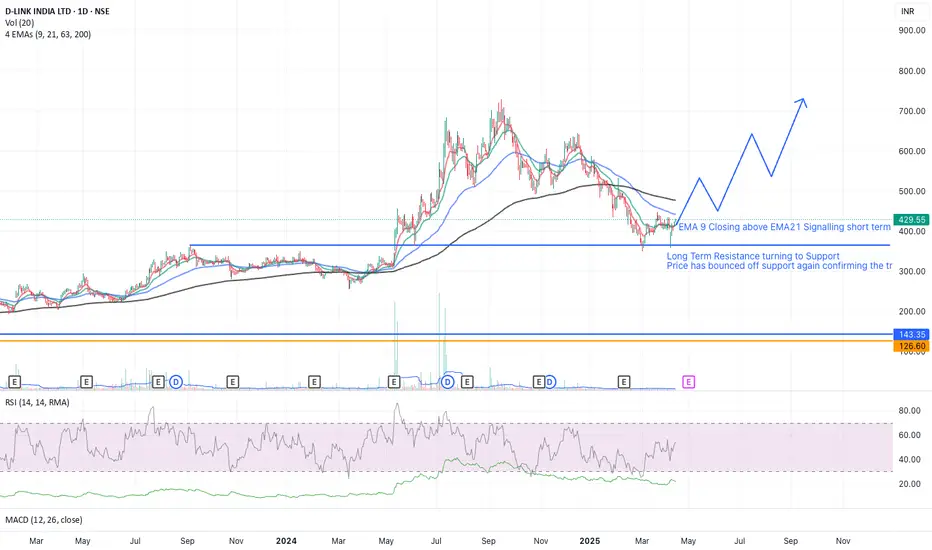The width and height of the screenshot is (932, 550).
Task: Open the dividend D marker at July 2024
Action: pos(448,382)
